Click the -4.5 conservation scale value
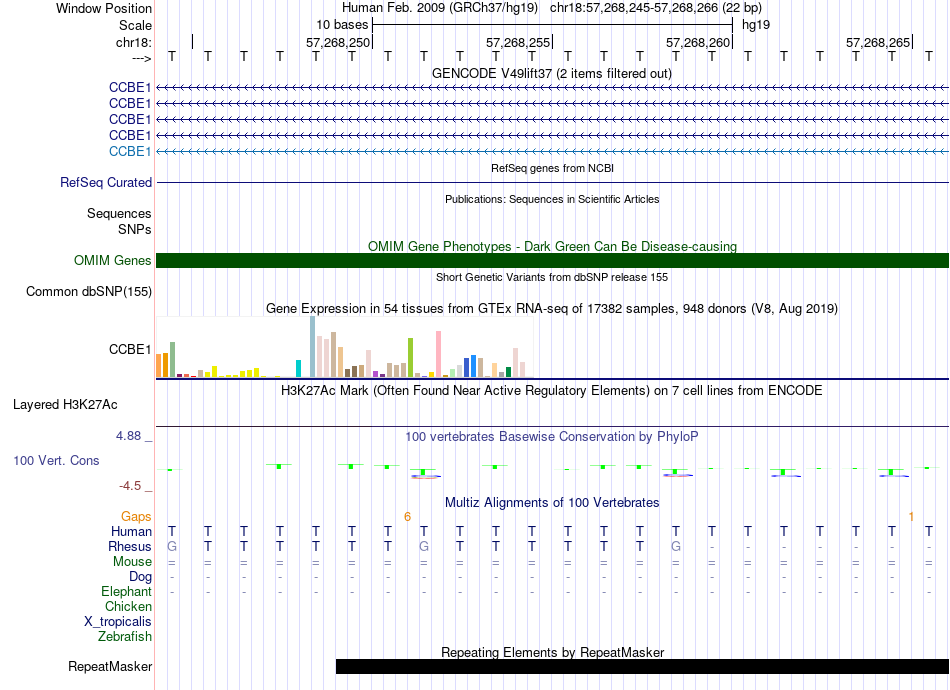Image resolution: width=950 pixels, height=690 pixels. [130, 486]
